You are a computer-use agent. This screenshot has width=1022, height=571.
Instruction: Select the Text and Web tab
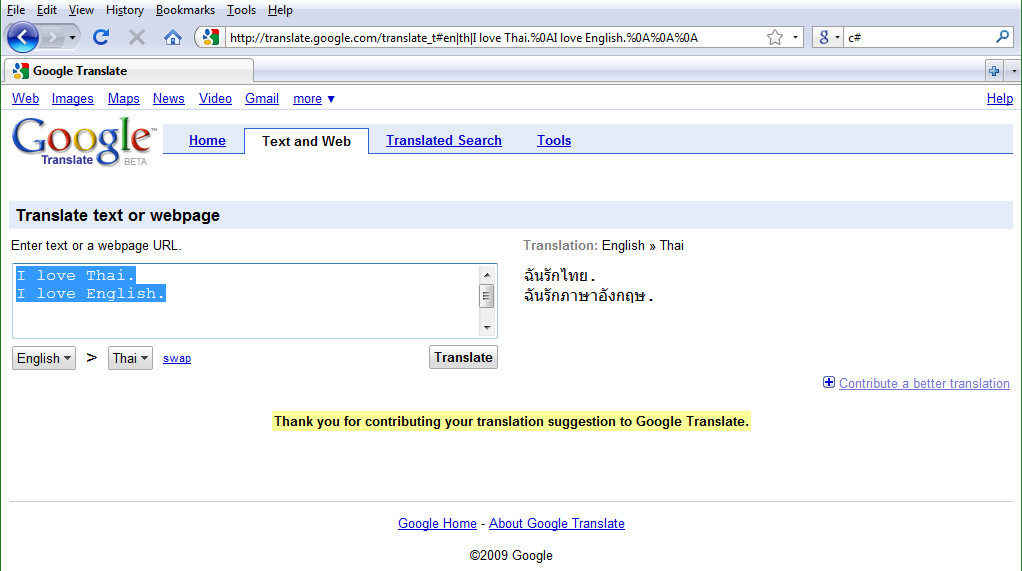306,141
